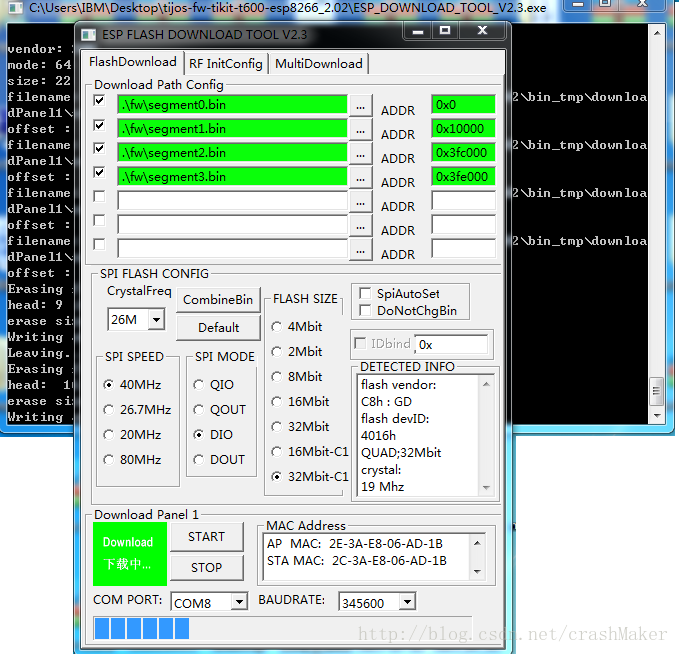Open the COM PORT dropdown
Screen dimensions: 679x654
pos(239,602)
